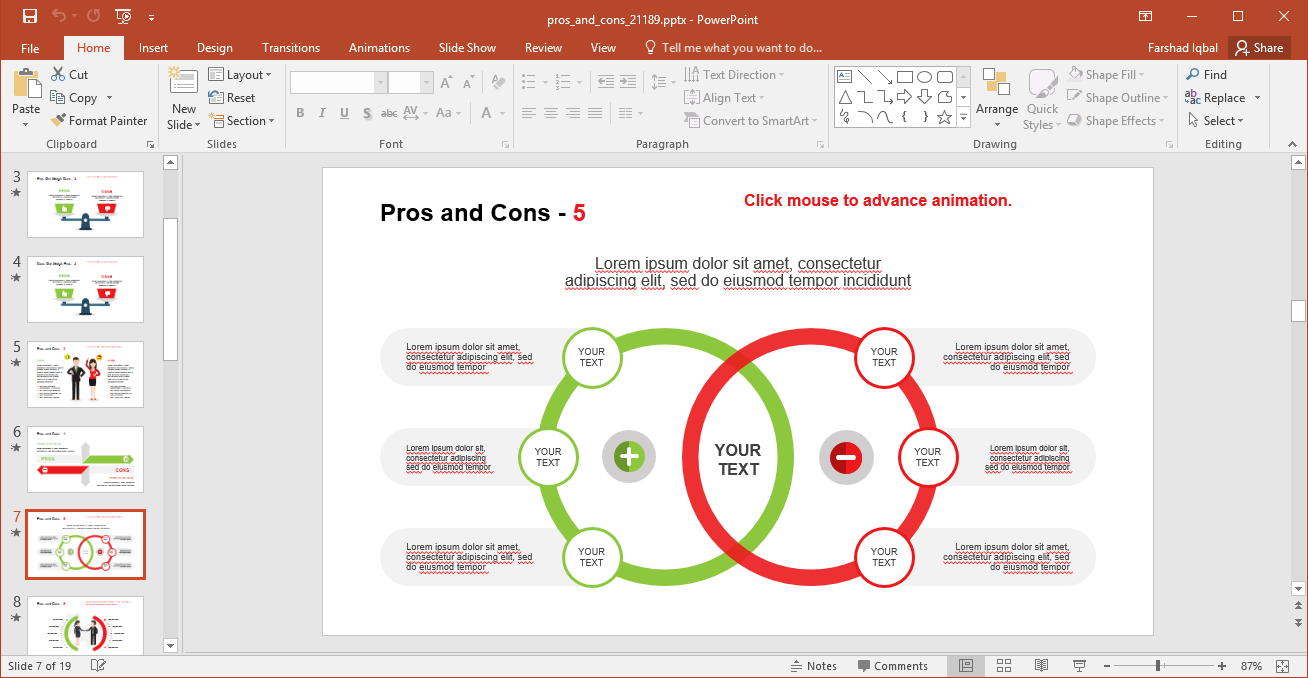Screen dimensions: 1308x678
Task: Open the Arrange tool
Action: 996,98
